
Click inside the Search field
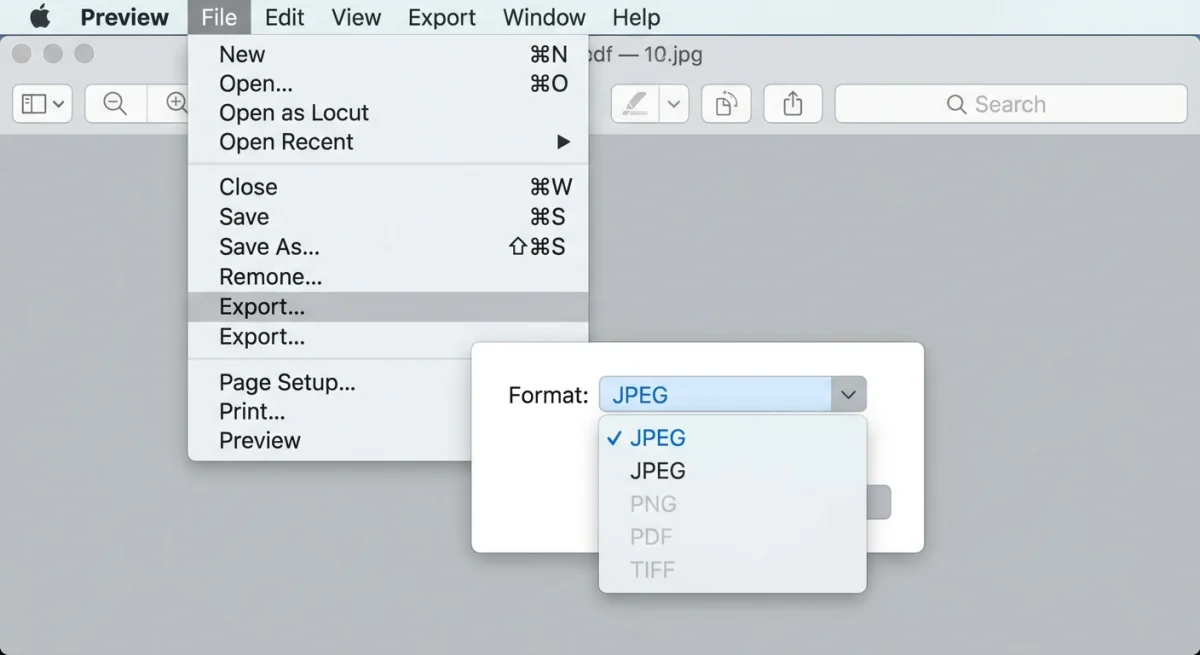click(1011, 104)
